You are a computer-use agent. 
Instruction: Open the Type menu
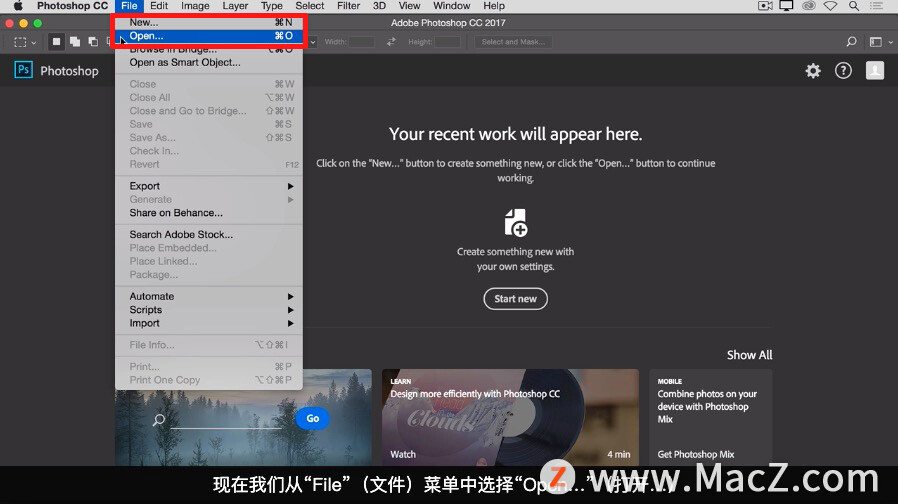271,6
